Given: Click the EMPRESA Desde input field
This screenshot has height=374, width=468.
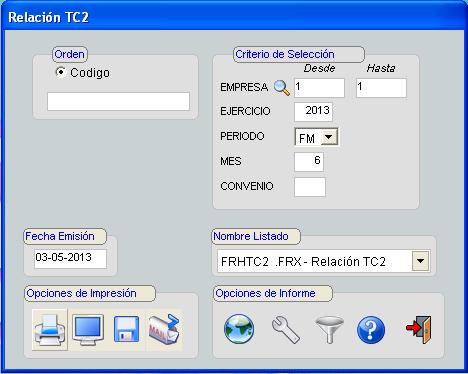Looking at the screenshot, I should click(319, 88).
